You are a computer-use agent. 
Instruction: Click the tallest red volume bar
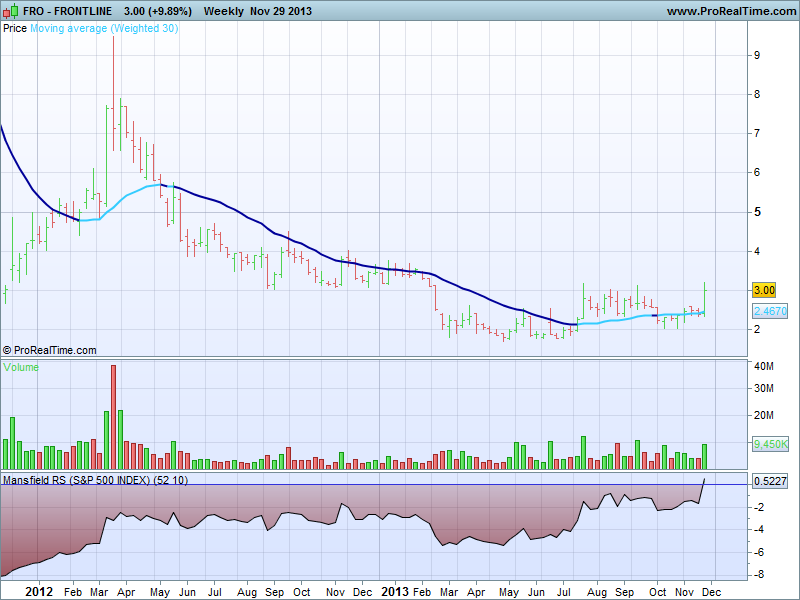pos(113,416)
